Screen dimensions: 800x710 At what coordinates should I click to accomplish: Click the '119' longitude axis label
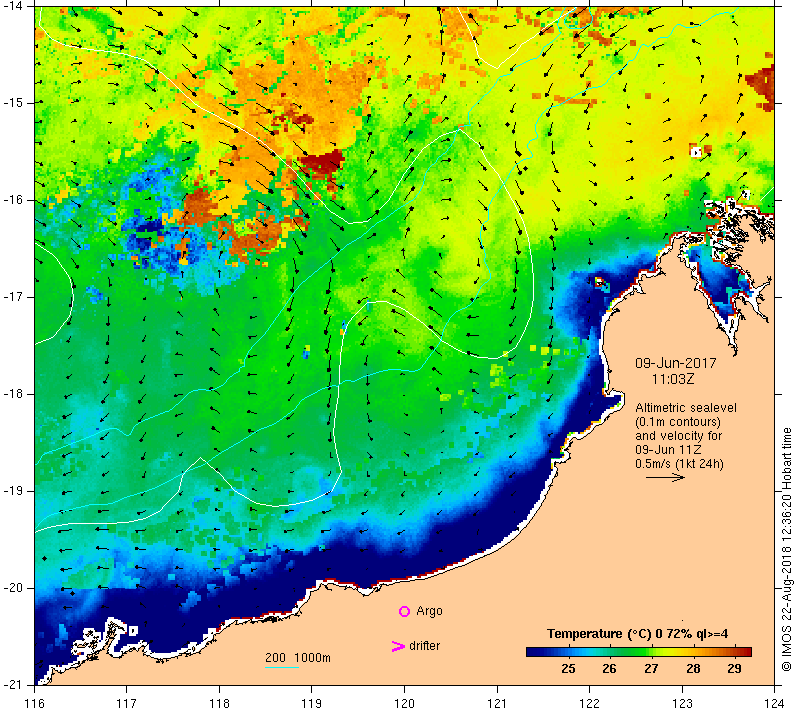(312, 703)
